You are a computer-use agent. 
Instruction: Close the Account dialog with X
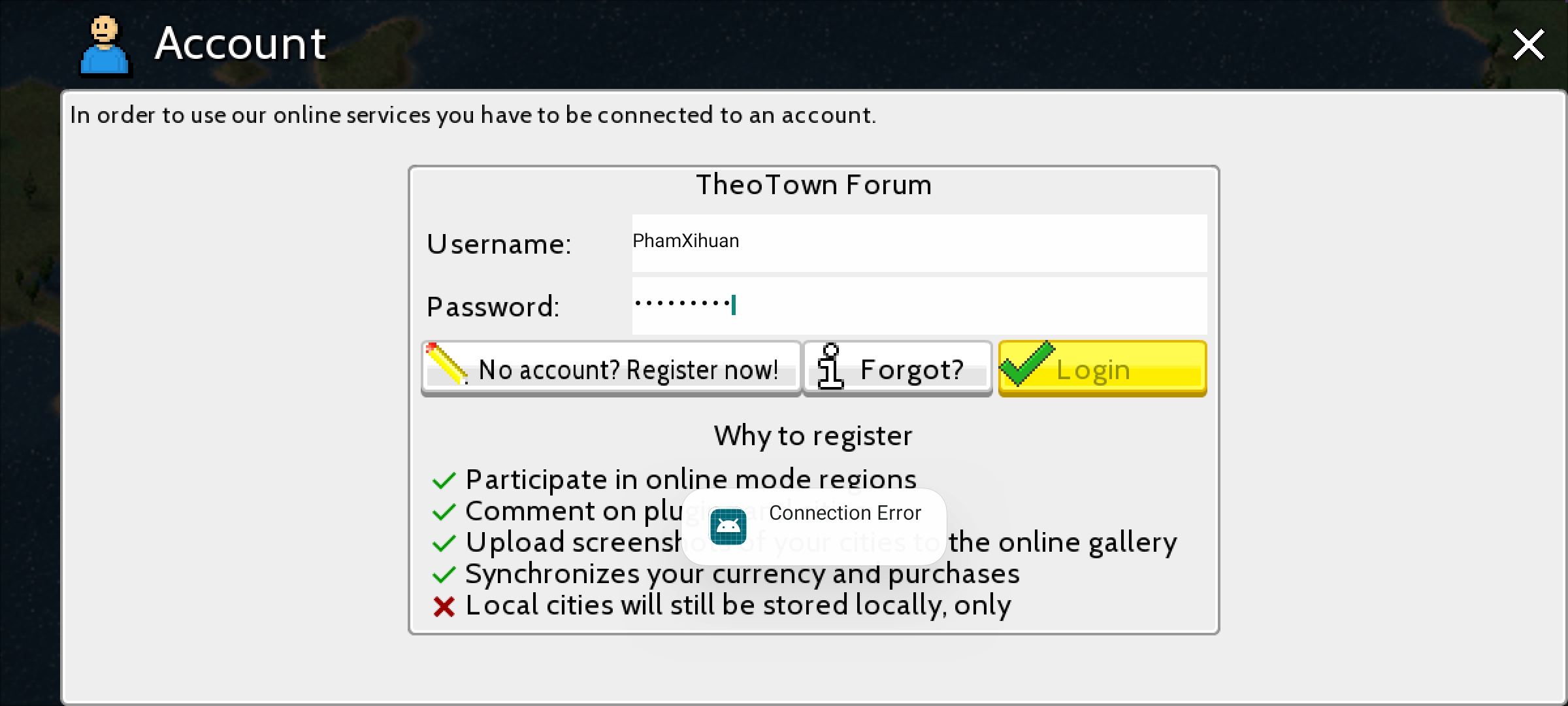click(x=1529, y=44)
